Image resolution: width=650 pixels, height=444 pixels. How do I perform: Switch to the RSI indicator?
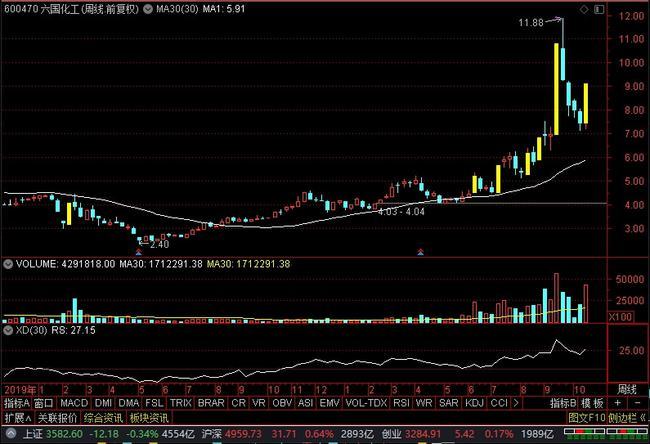(x=401, y=403)
